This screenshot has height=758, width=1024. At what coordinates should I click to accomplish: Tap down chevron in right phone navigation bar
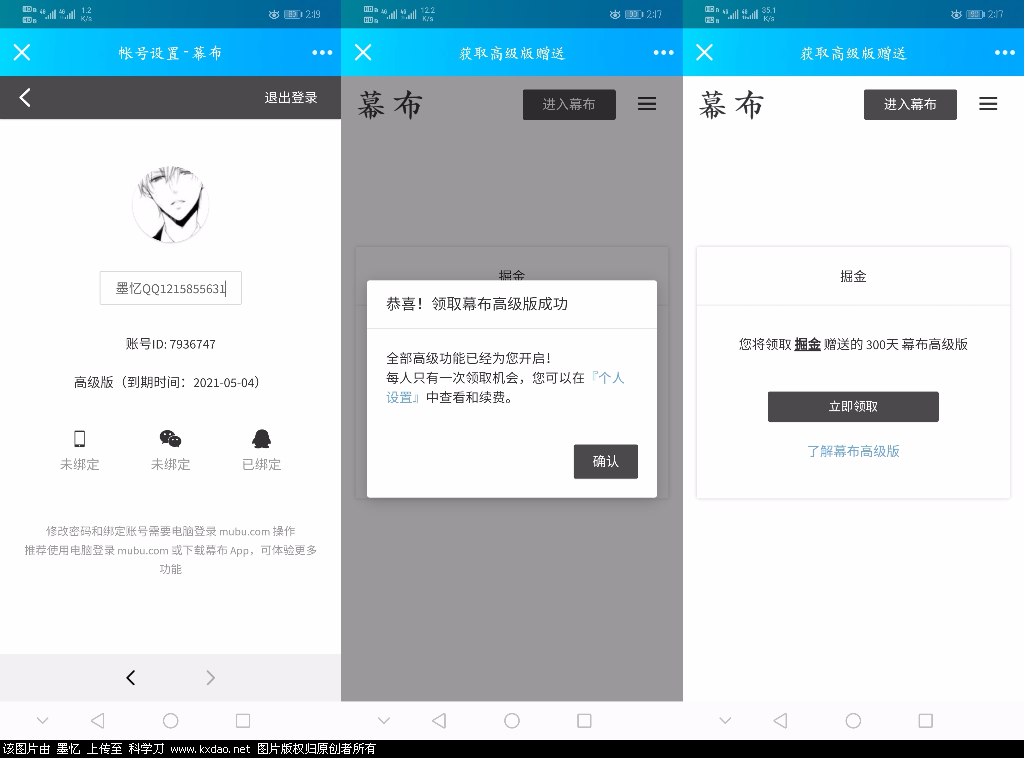(726, 721)
